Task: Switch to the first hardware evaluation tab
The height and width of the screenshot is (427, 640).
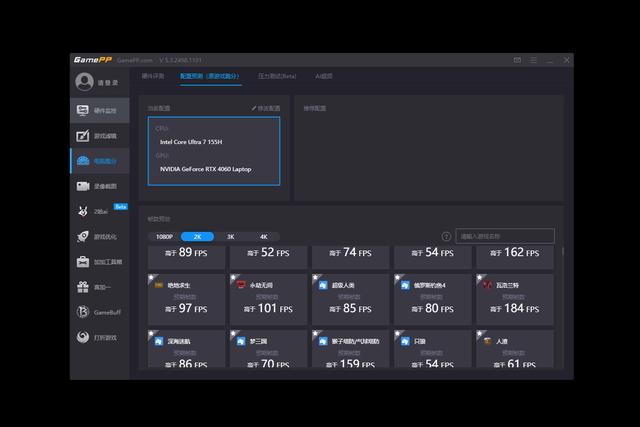Action: click(153, 76)
